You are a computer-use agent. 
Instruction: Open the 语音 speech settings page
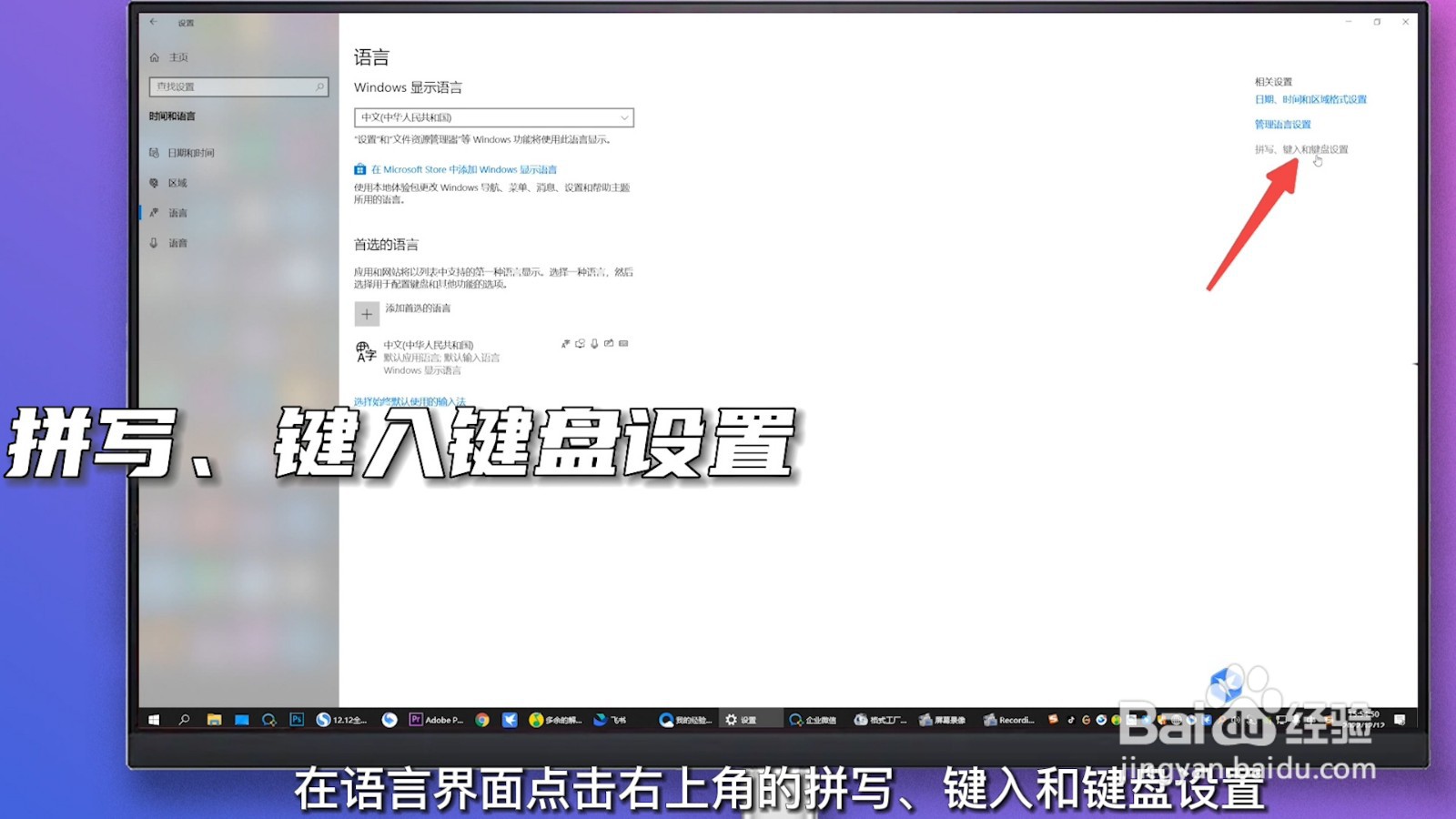point(168,243)
